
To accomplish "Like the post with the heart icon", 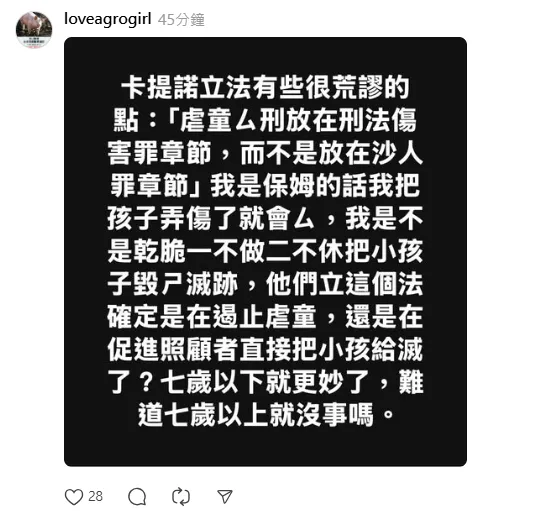I will pos(74,497).
